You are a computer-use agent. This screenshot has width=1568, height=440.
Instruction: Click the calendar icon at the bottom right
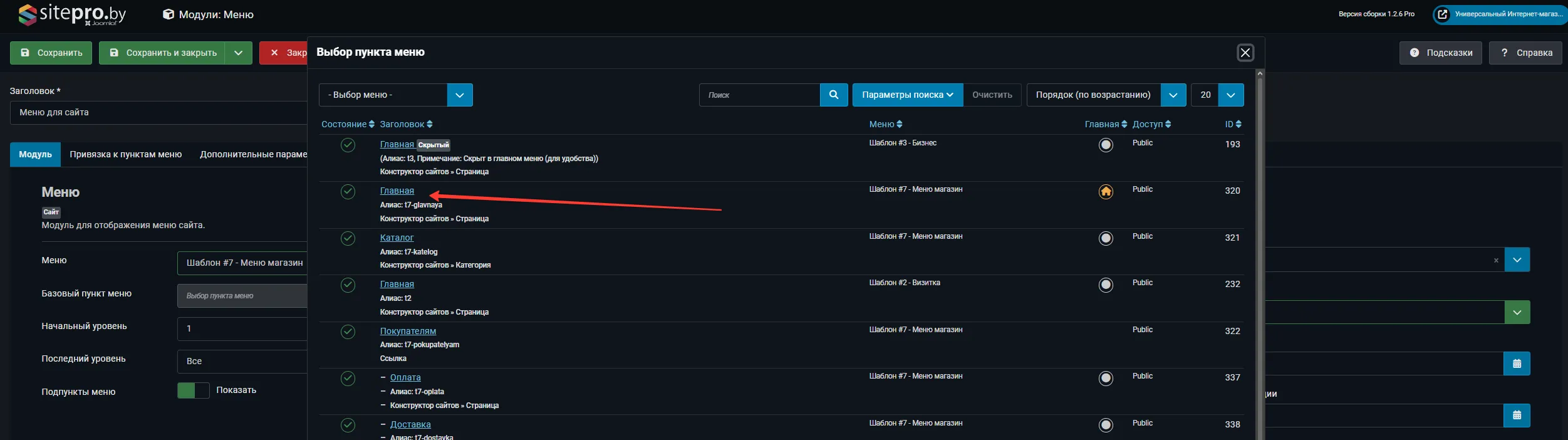(x=1517, y=415)
